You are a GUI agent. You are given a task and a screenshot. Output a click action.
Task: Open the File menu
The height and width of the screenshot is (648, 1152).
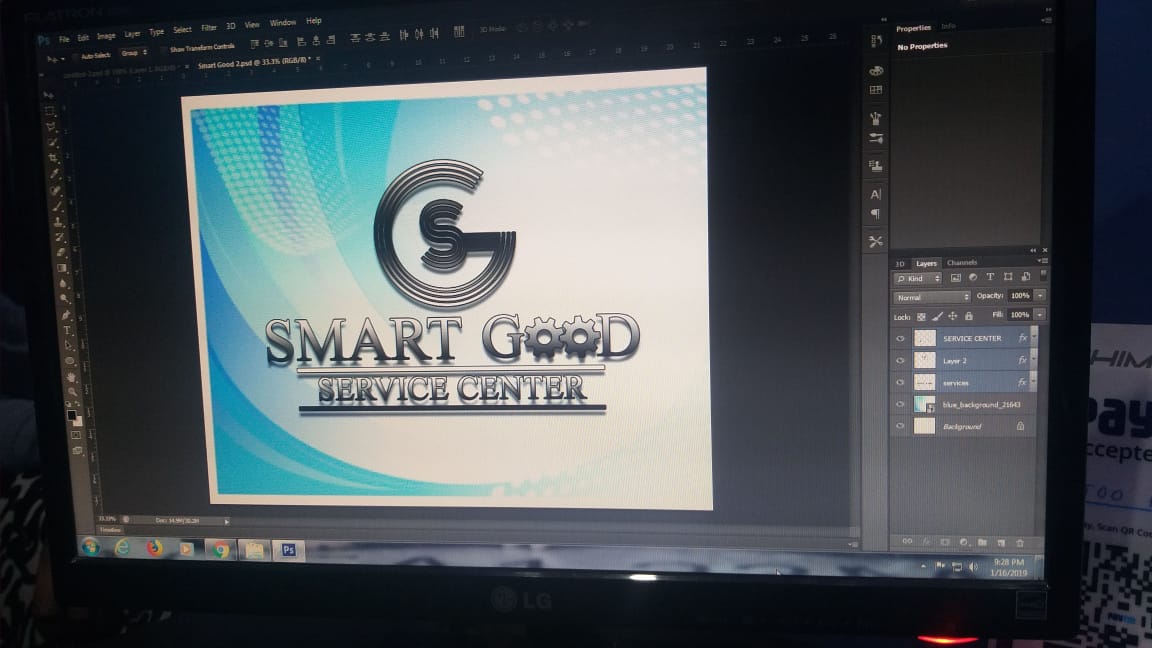point(64,38)
